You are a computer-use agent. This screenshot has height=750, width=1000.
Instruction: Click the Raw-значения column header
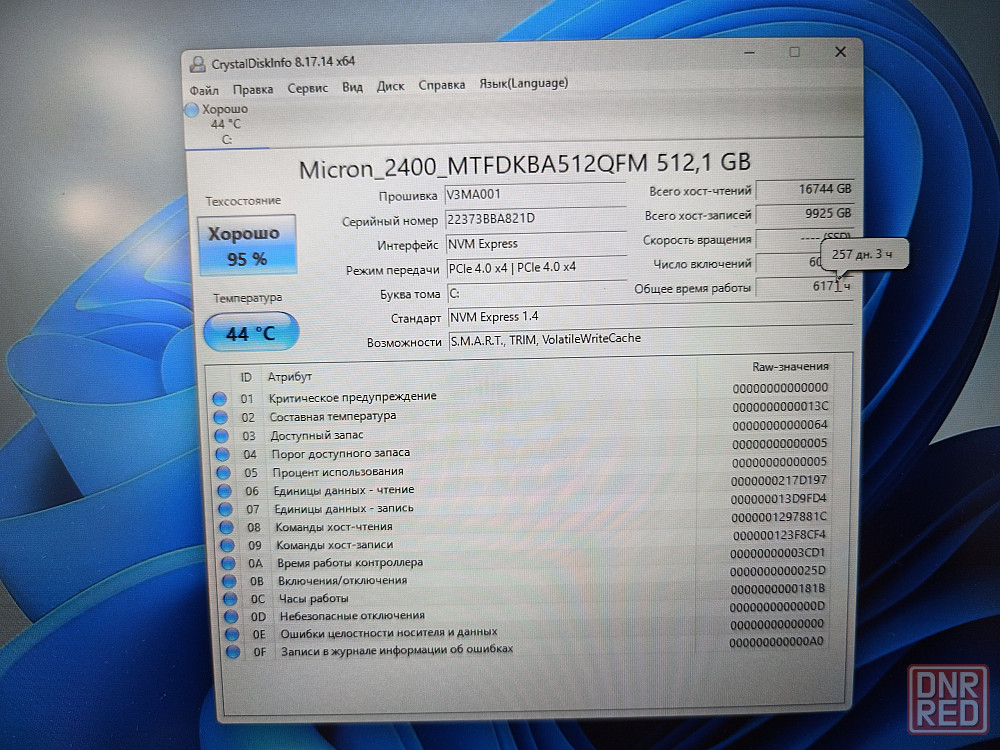point(790,367)
